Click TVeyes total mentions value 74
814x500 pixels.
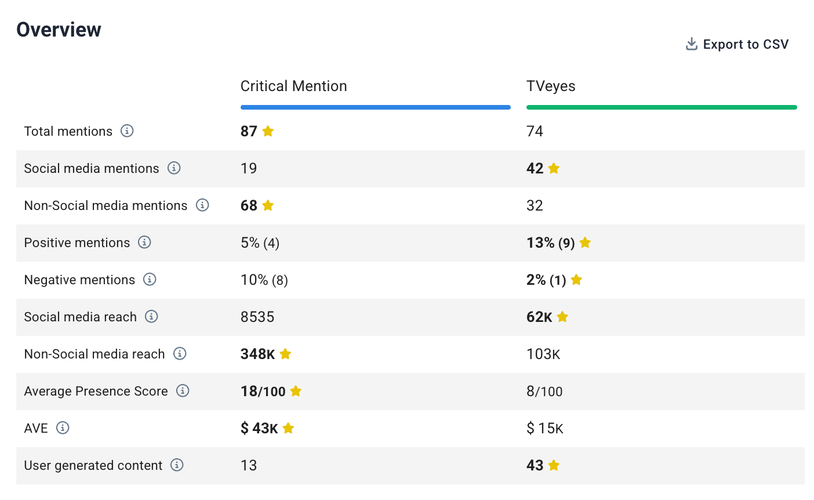tap(535, 131)
